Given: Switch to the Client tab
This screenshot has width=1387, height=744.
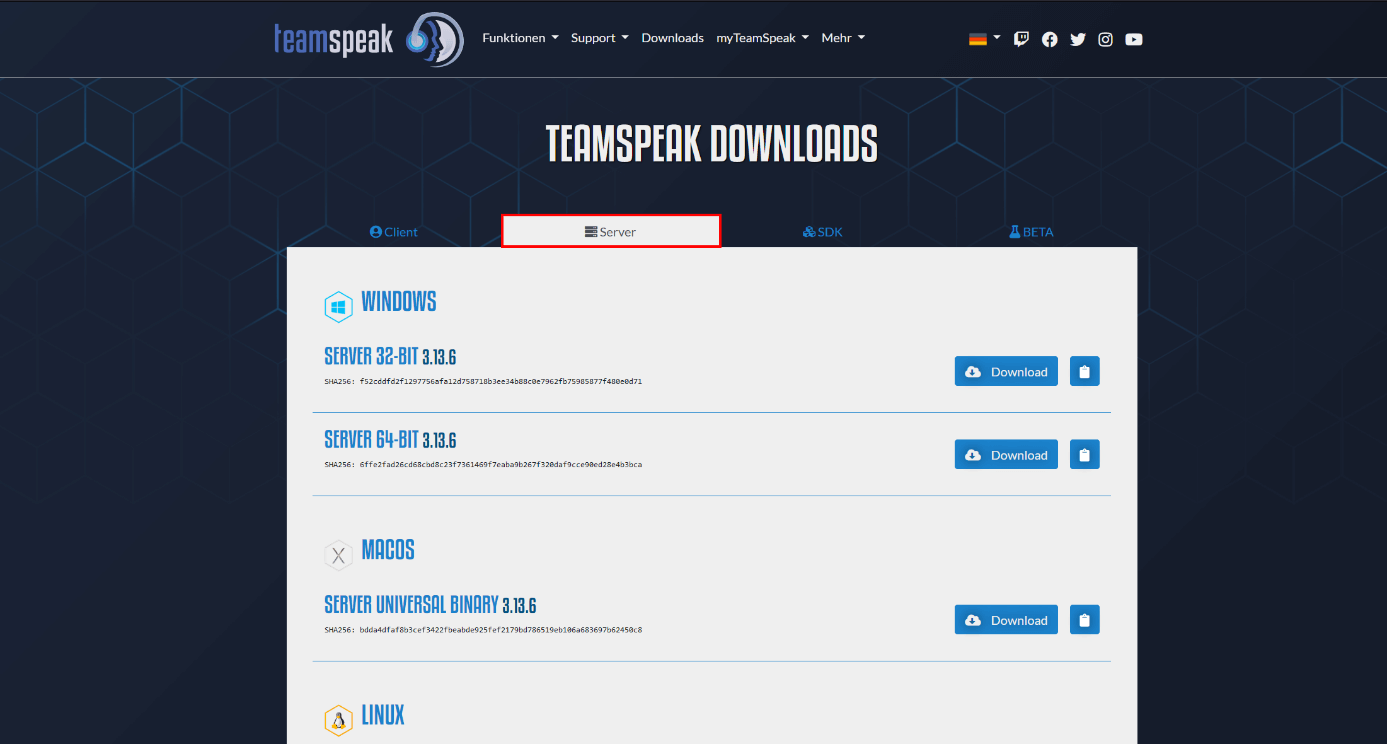Looking at the screenshot, I should pos(394,231).
